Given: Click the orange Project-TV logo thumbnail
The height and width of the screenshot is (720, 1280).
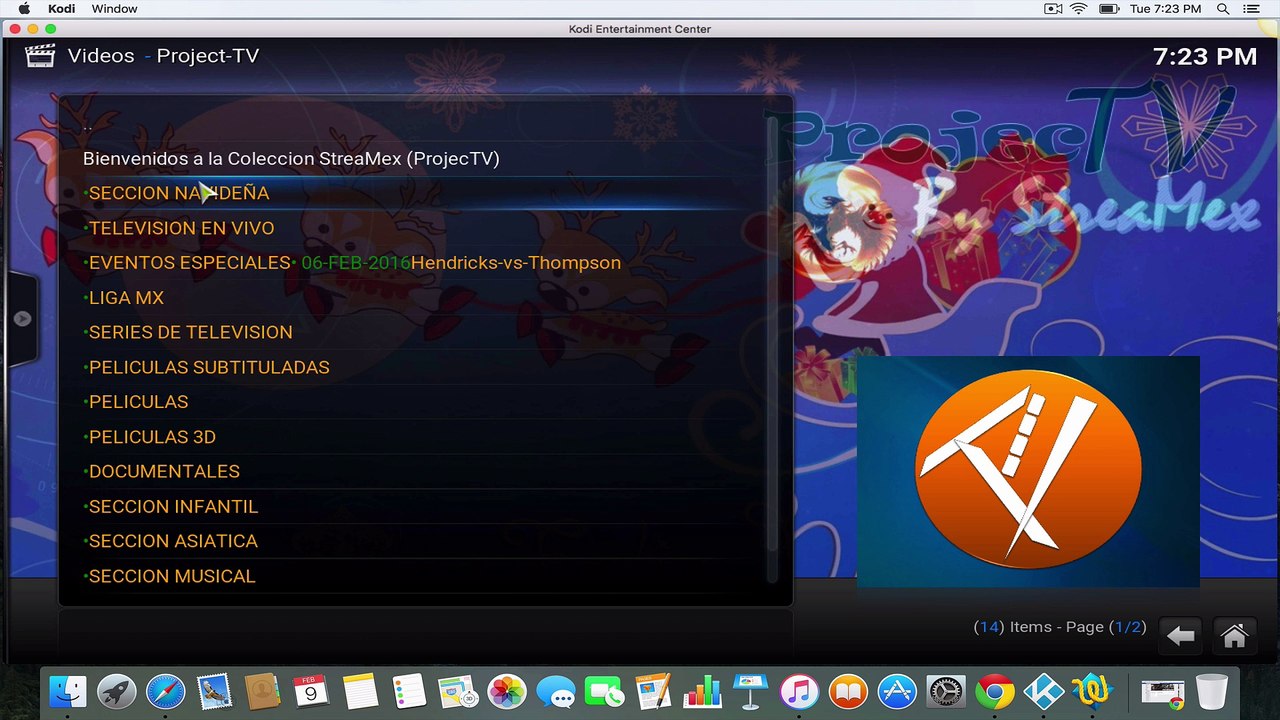Looking at the screenshot, I should (1028, 471).
